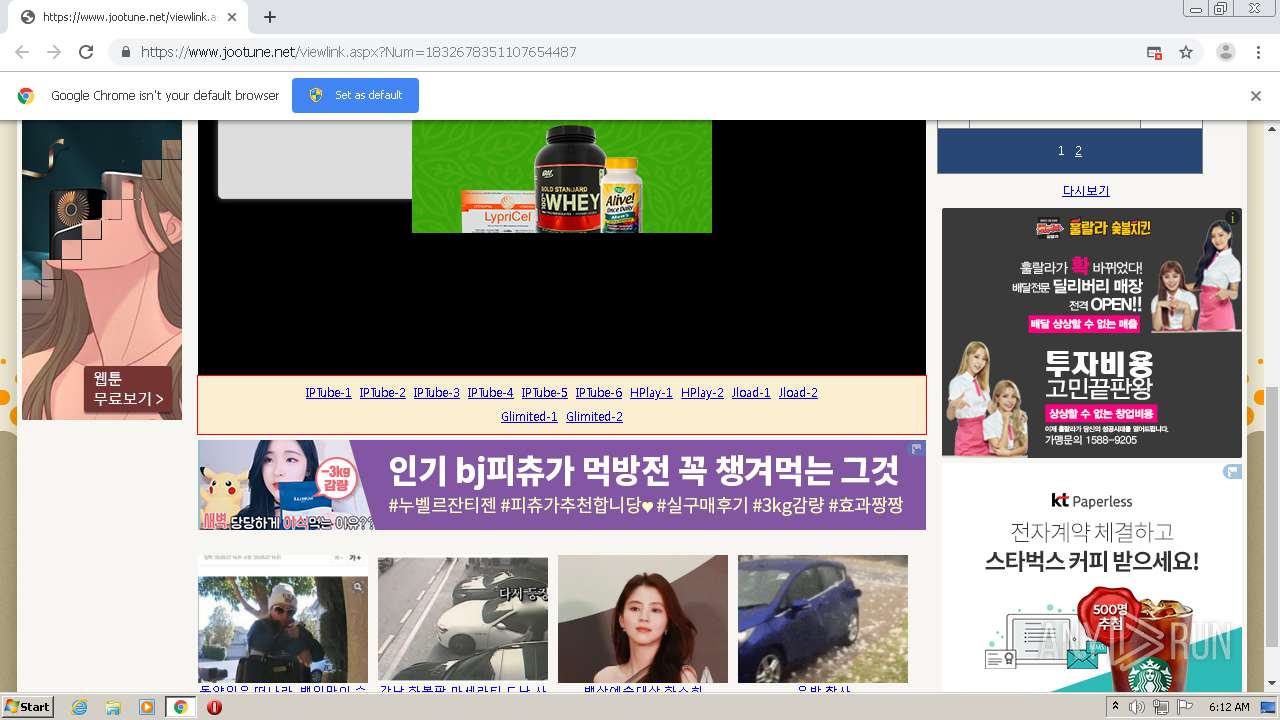Open Chrome three-dot menu
Viewport: 1280px width, 720px height.
coord(1258,52)
